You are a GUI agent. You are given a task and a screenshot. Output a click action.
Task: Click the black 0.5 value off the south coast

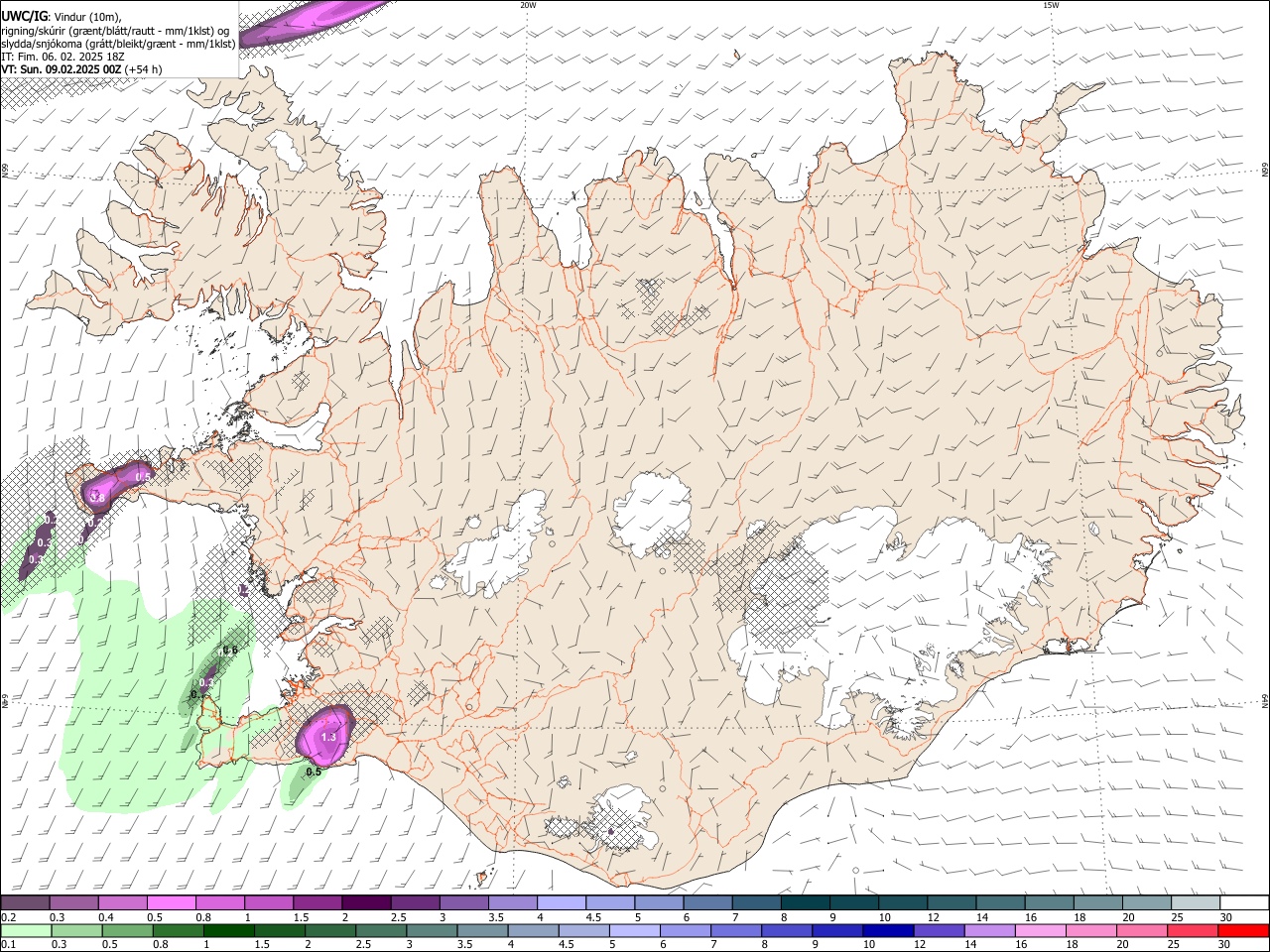(314, 772)
